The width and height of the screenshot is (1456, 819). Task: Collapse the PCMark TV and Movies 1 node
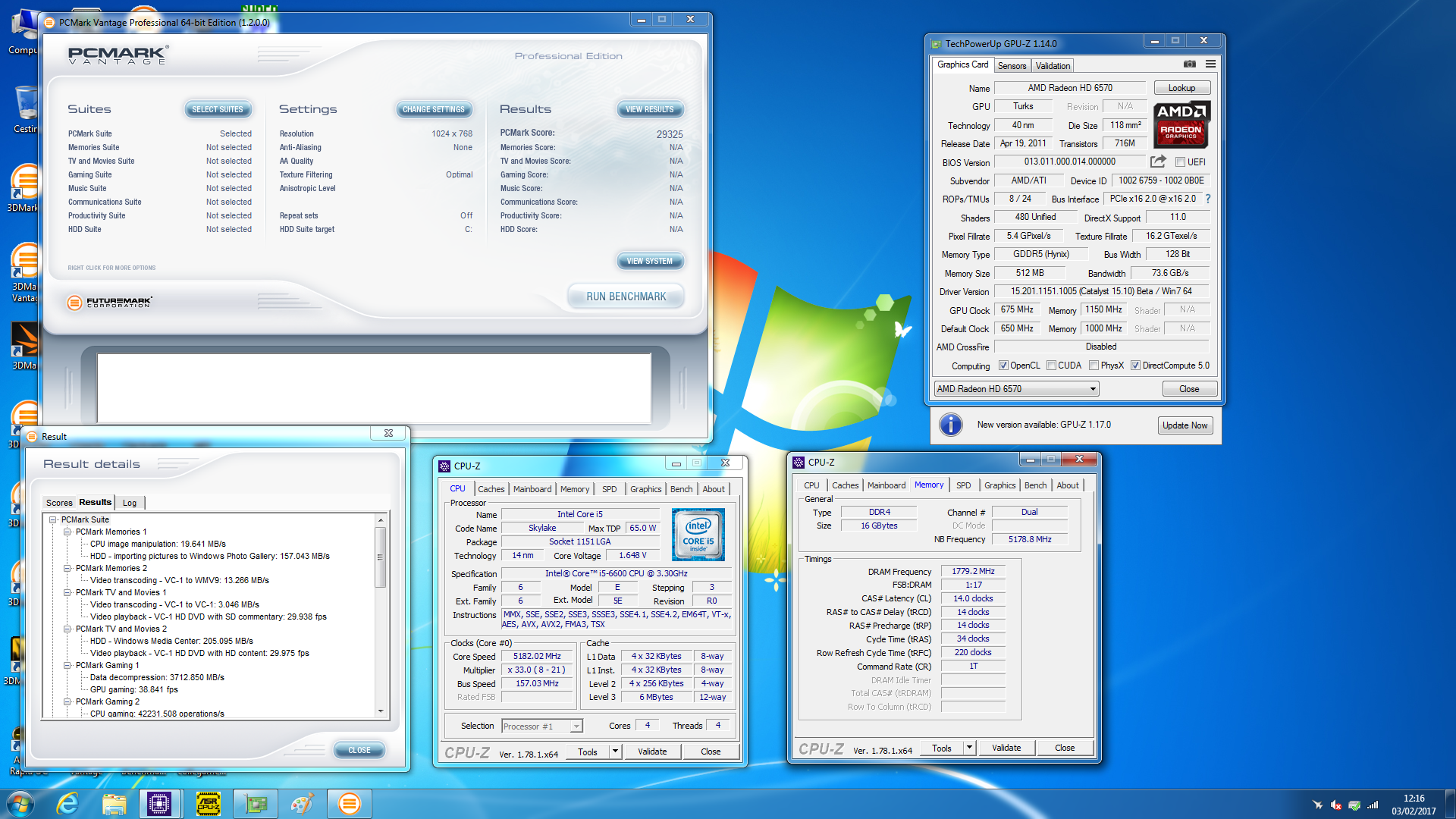click(x=67, y=593)
